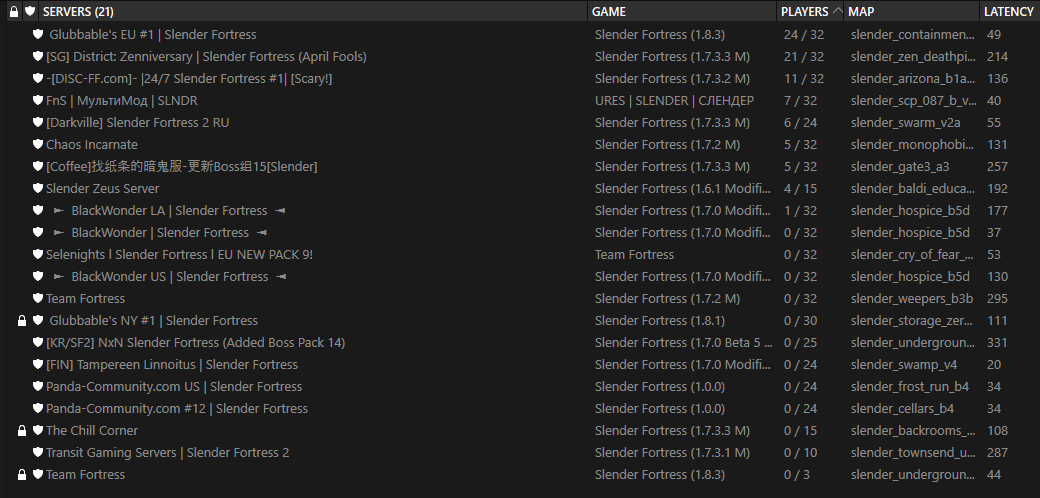Viewport: 1040px width, 498px height.
Task: Click shield icon beside Team Fortress slender_weepers_b3b row
Action: 38,298
